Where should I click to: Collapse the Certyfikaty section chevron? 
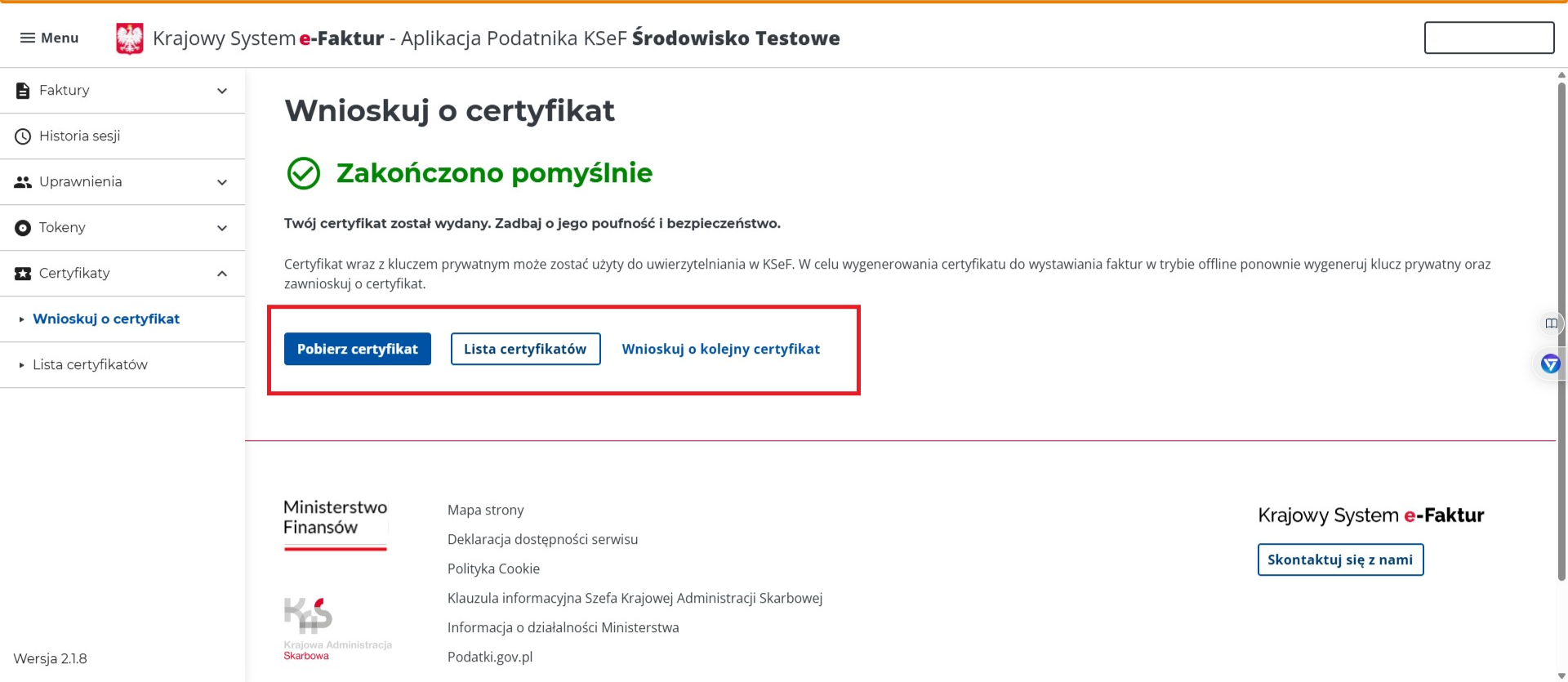pyautogui.click(x=222, y=274)
